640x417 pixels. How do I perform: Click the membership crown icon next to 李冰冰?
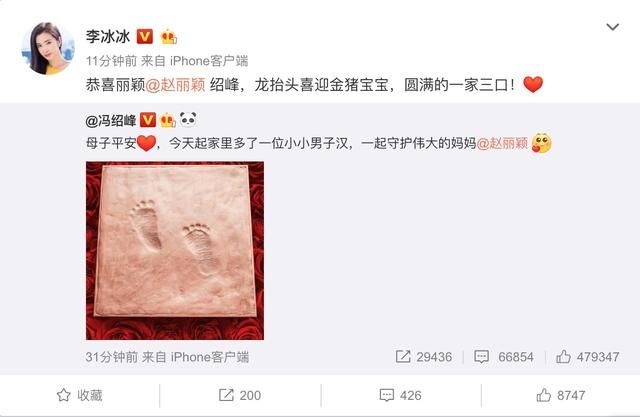[169, 37]
